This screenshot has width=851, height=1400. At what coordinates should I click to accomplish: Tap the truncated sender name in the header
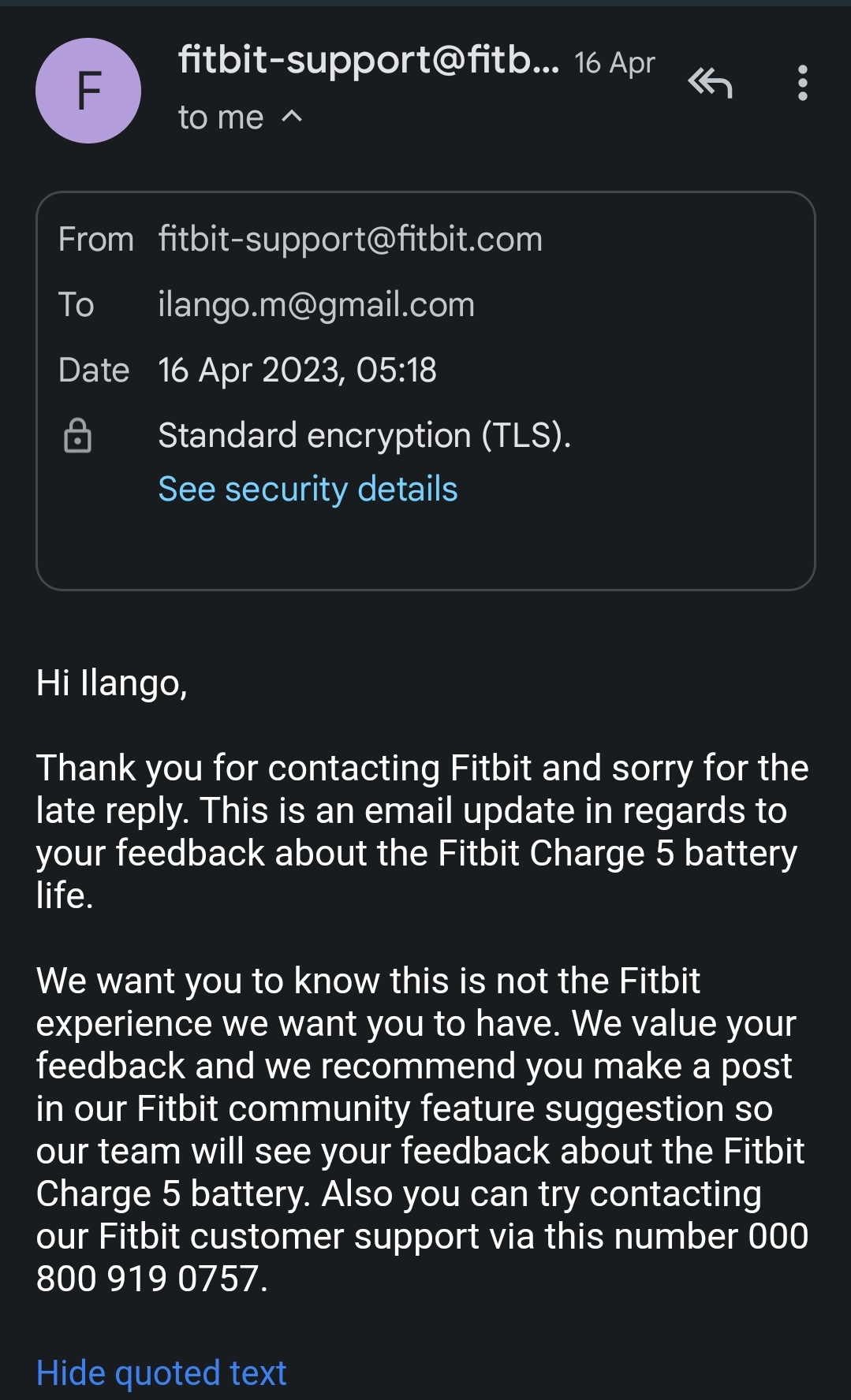(x=368, y=60)
